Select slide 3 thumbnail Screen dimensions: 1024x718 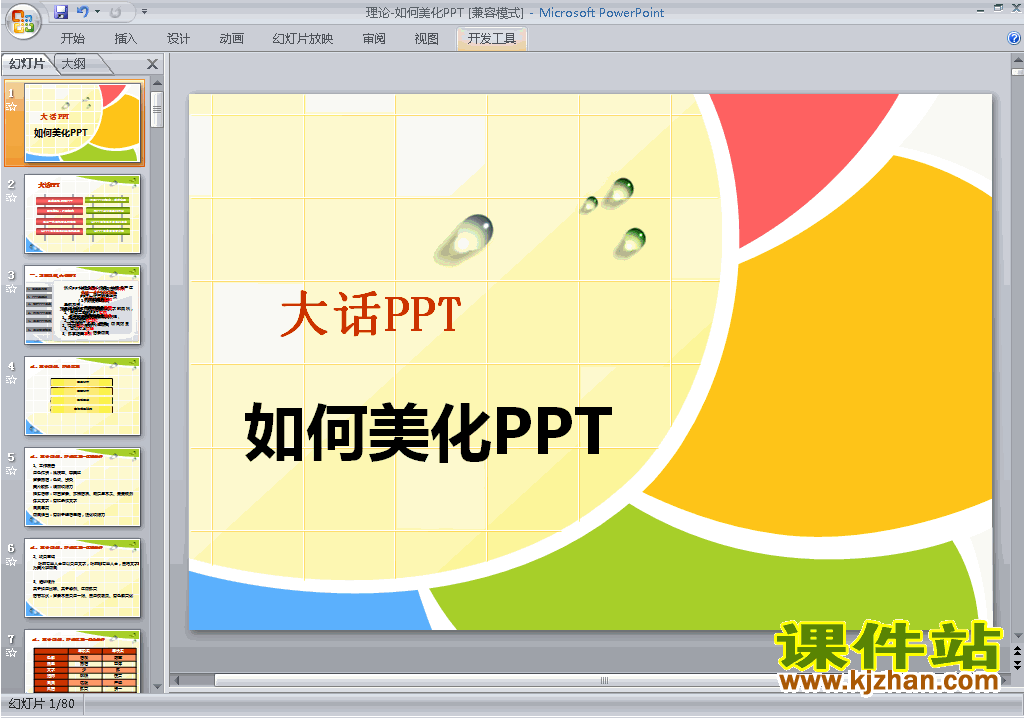point(82,304)
